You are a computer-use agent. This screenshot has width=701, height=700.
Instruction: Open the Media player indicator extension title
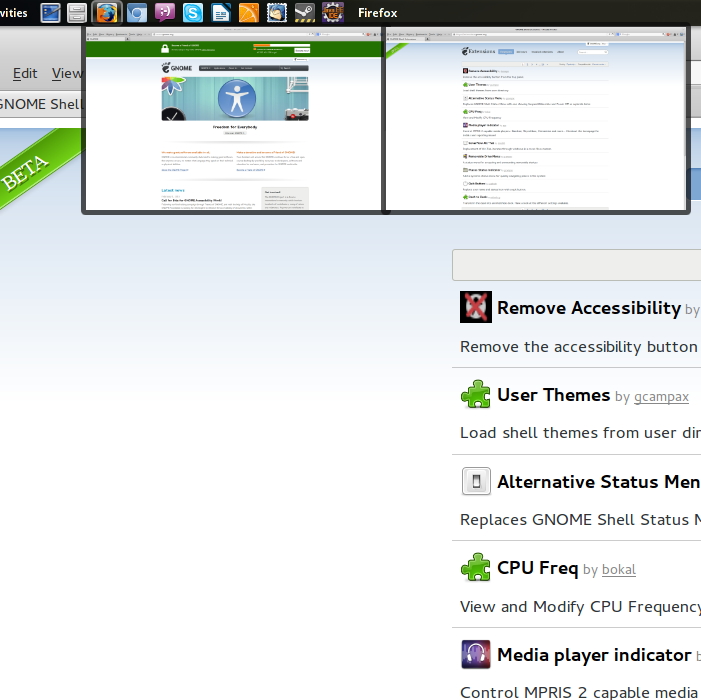click(x=594, y=655)
